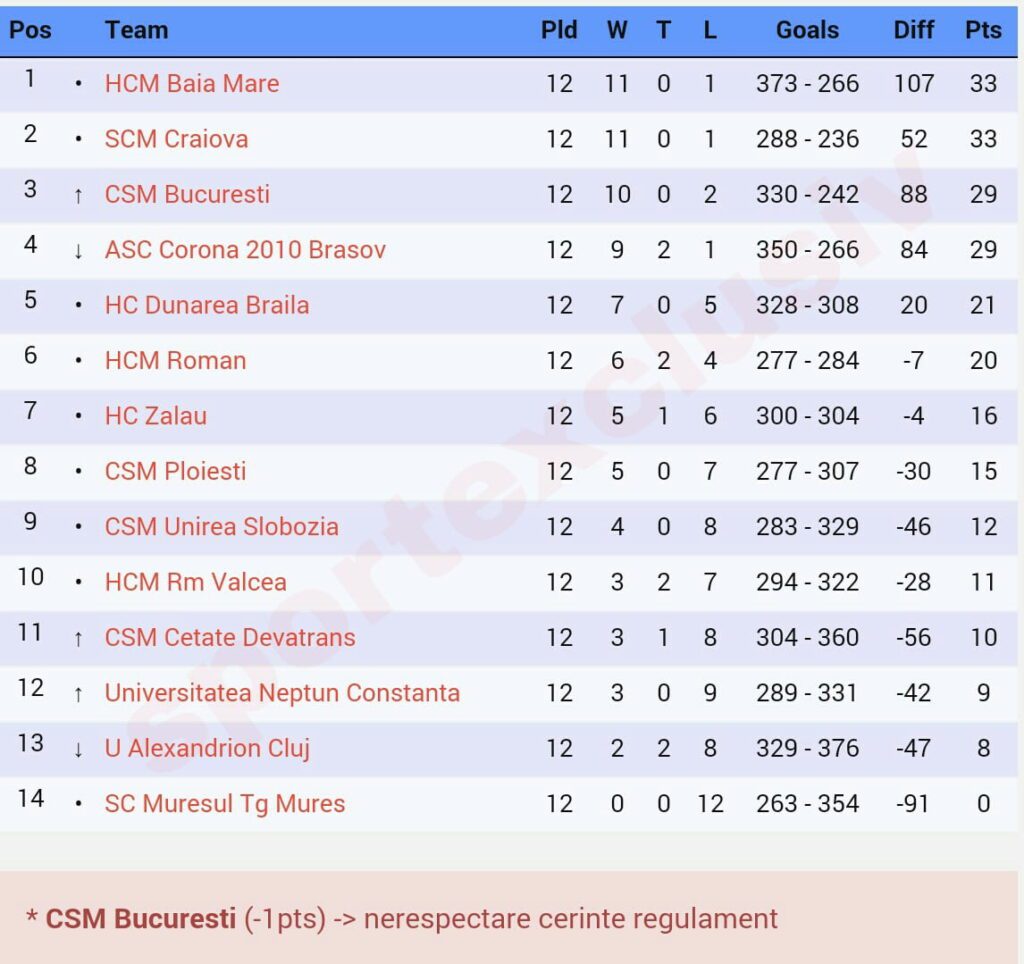Viewport: 1024px width, 964px height.
Task: Open CSM Cetate Devatrans team link
Action: point(230,638)
